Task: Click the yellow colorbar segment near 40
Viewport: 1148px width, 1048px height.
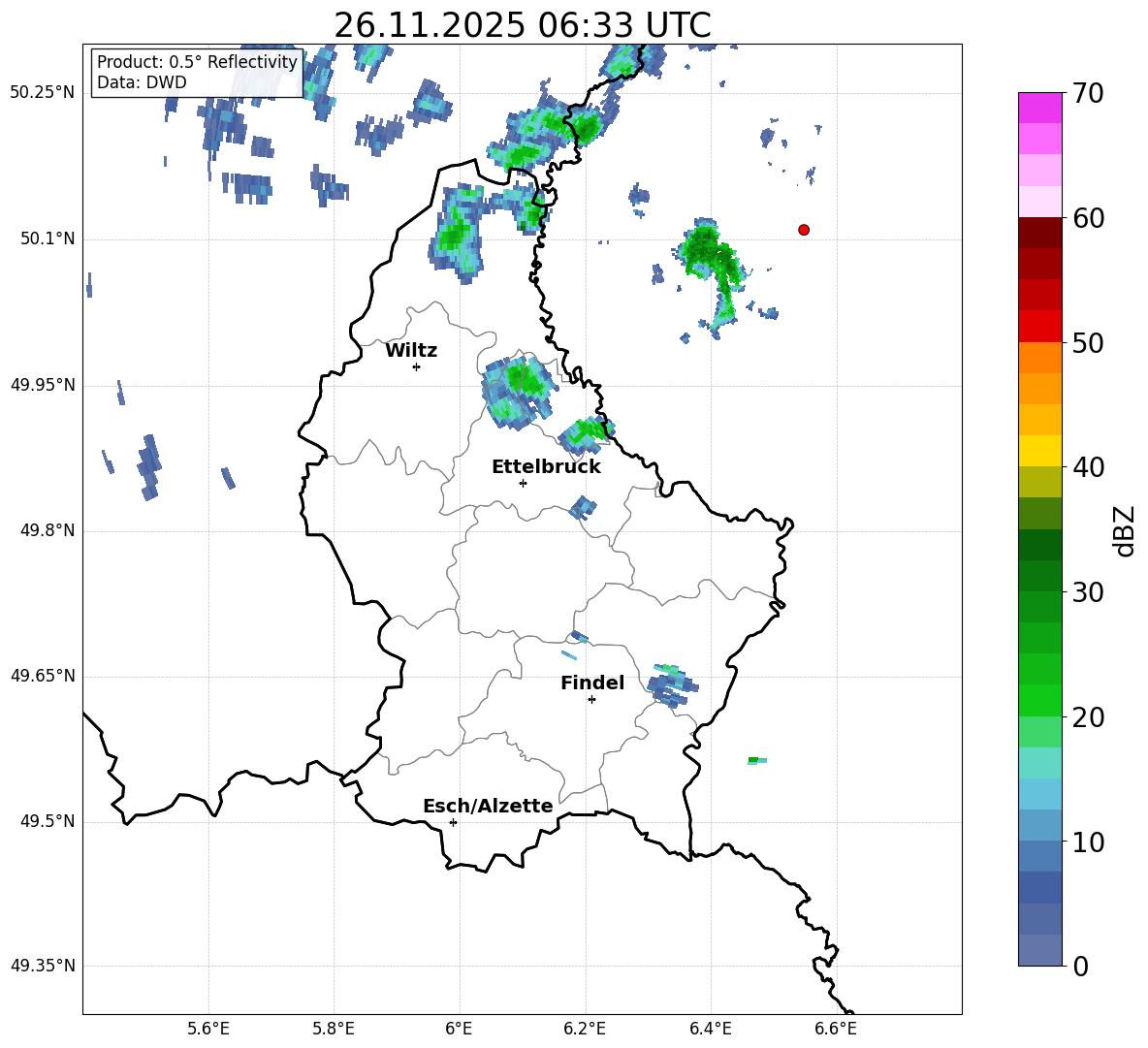Action: pyautogui.click(x=1040, y=451)
